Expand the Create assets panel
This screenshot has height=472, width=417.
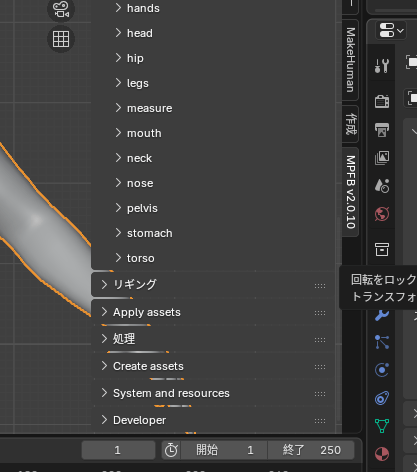point(213,366)
